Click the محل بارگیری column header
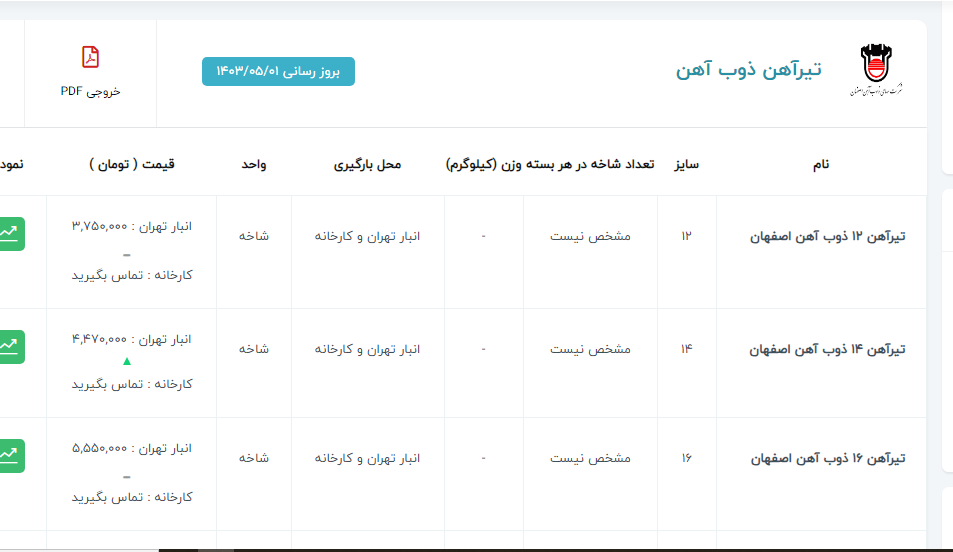This screenshot has height=552, width=953. point(367,164)
